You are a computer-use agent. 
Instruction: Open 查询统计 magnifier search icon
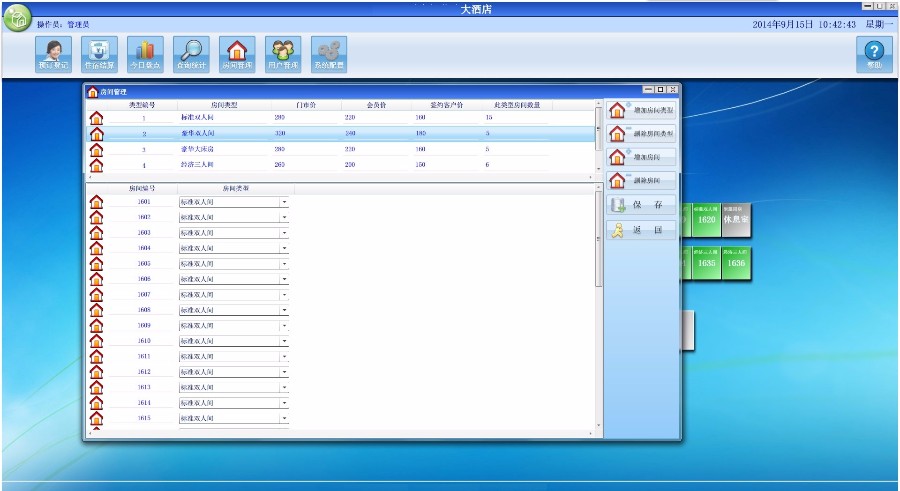click(191, 54)
